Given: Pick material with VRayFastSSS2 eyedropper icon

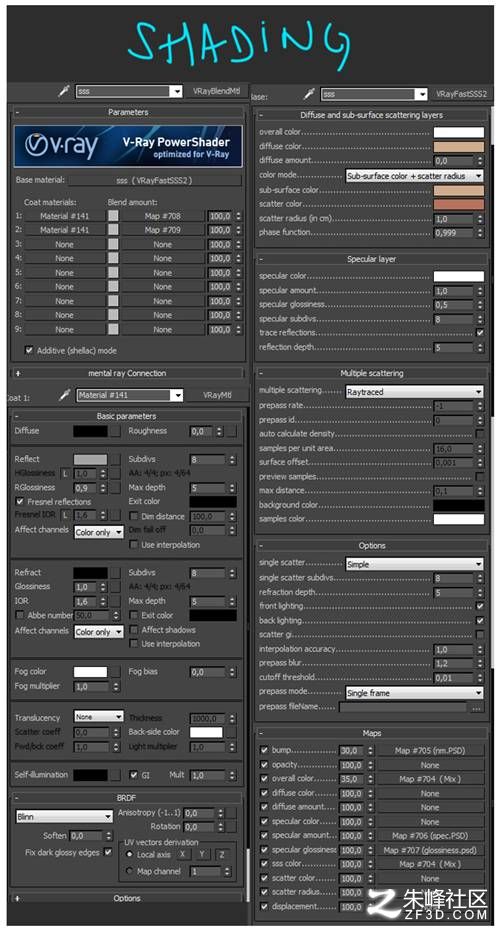Looking at the screenshot, I should click(309, 94).
